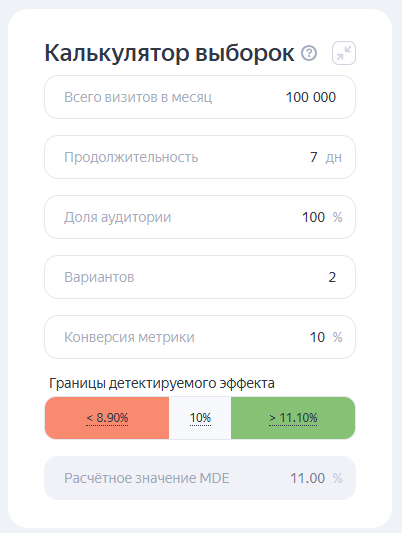Click the help question mark icon

309,53
